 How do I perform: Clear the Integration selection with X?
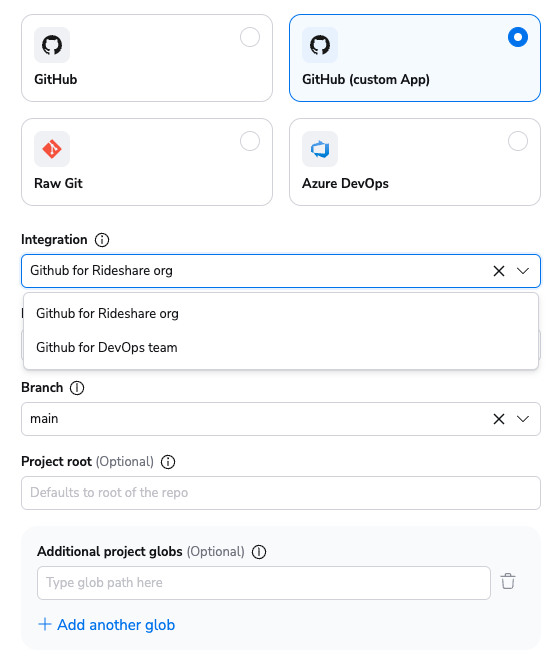click(499, 271)
